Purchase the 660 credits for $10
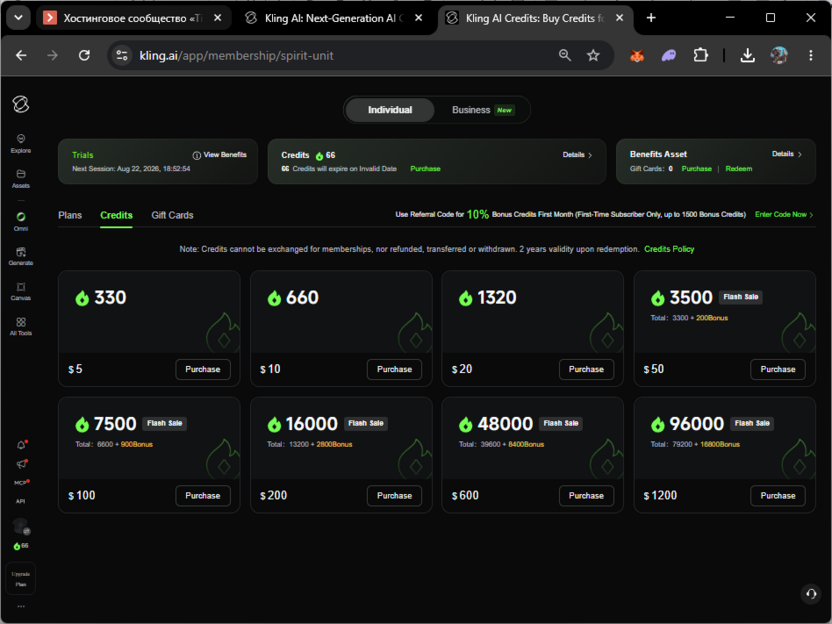The height and width of the screenshot is (624, 832). click(x=394, y=369)
